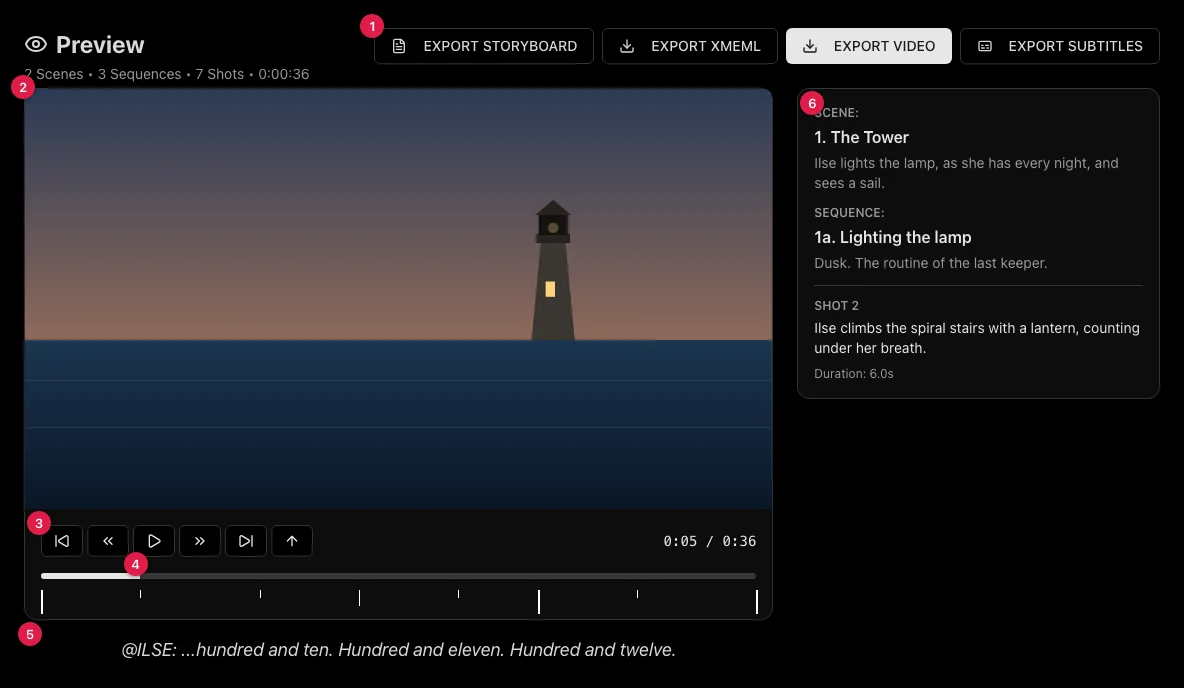Click the Export Storyboard button
The image size is (1184, 688).
click(x=483, y=46)
